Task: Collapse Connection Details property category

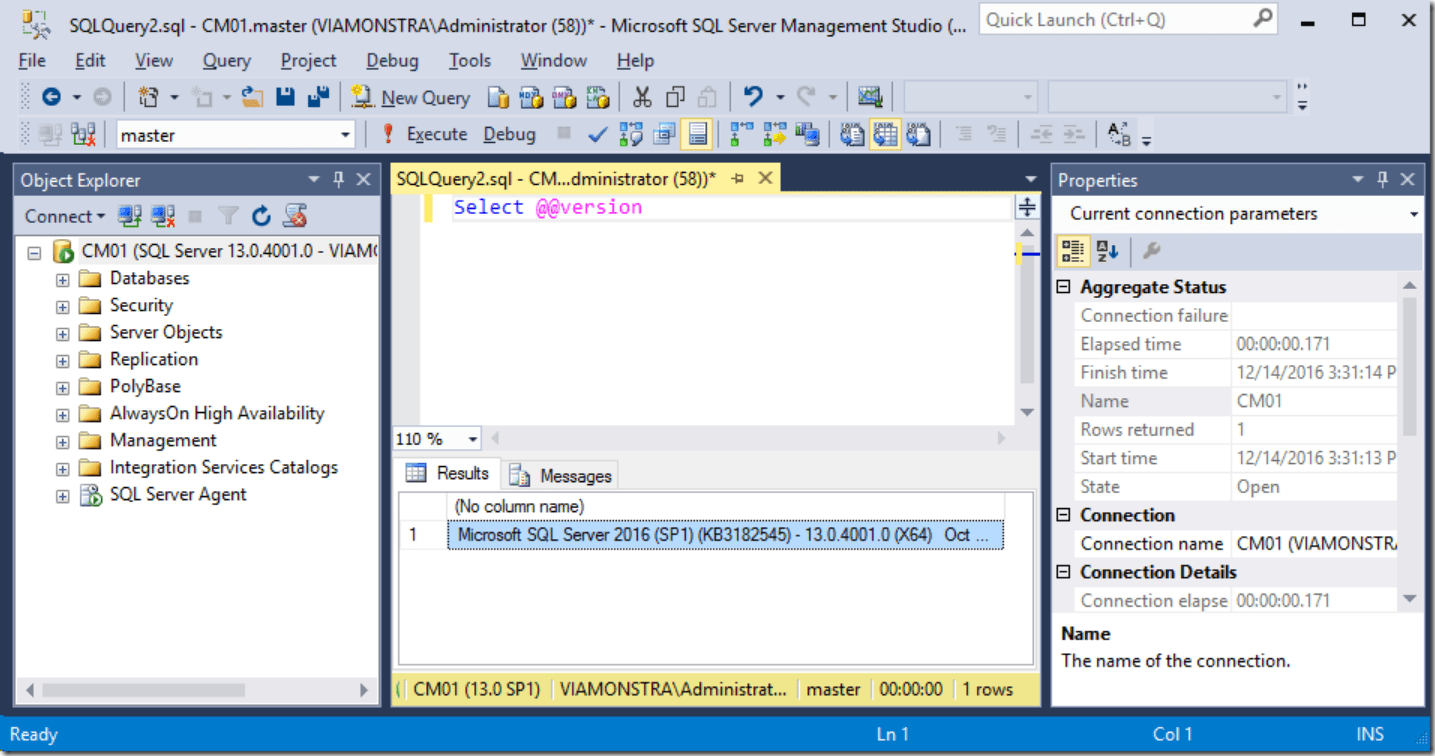Action: coord(1064,572)
